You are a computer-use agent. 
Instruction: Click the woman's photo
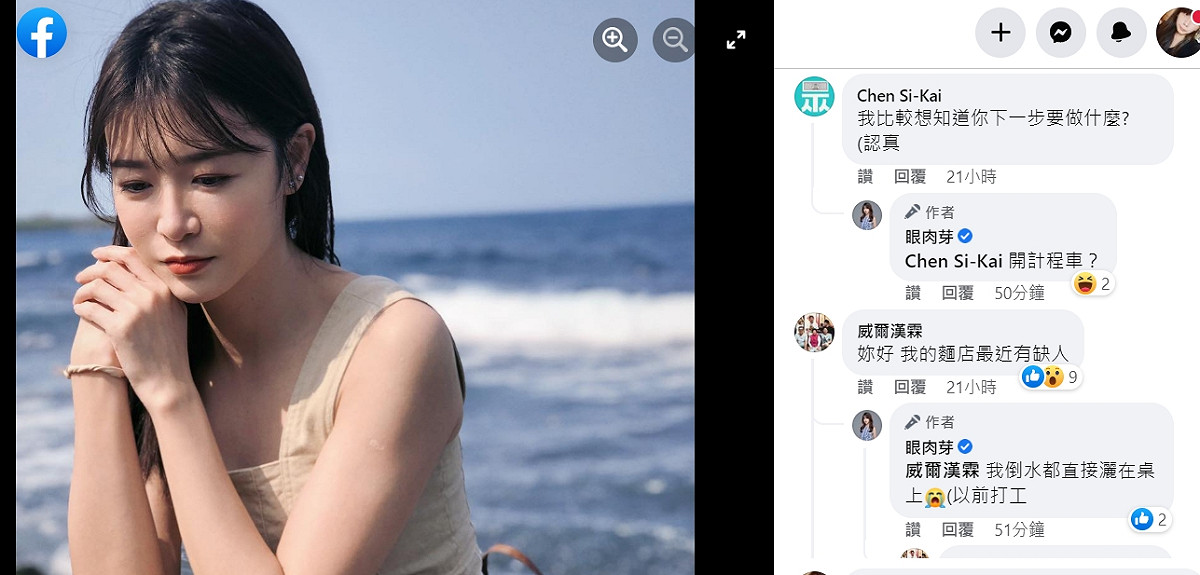(355, 287)
